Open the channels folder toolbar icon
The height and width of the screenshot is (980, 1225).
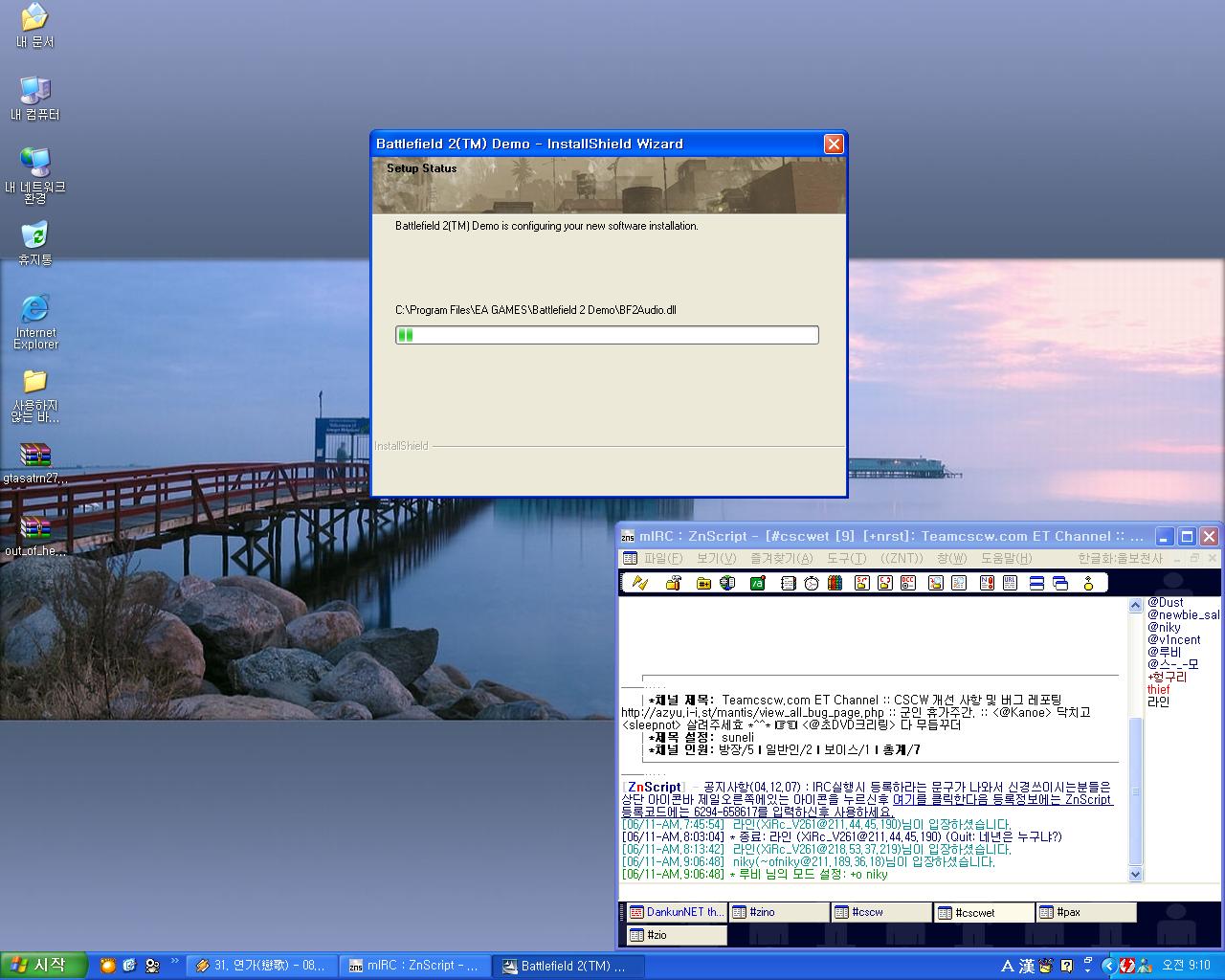[x=703, y=583]
